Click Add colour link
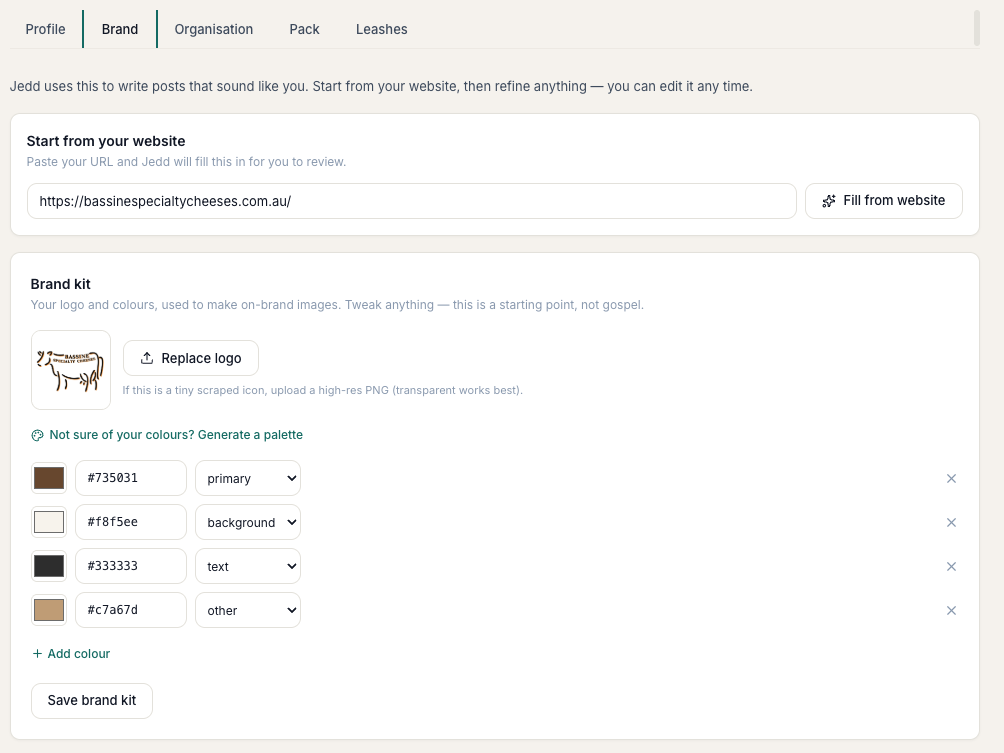The image size is (1004, 753). [x=71, y=654]
